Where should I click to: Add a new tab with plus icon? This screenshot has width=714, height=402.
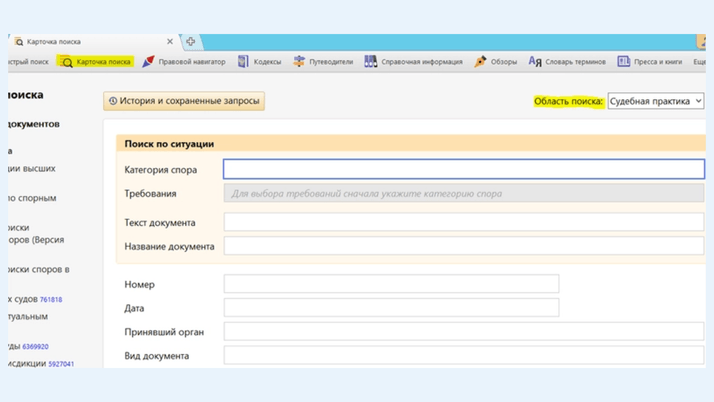[190, 41]
